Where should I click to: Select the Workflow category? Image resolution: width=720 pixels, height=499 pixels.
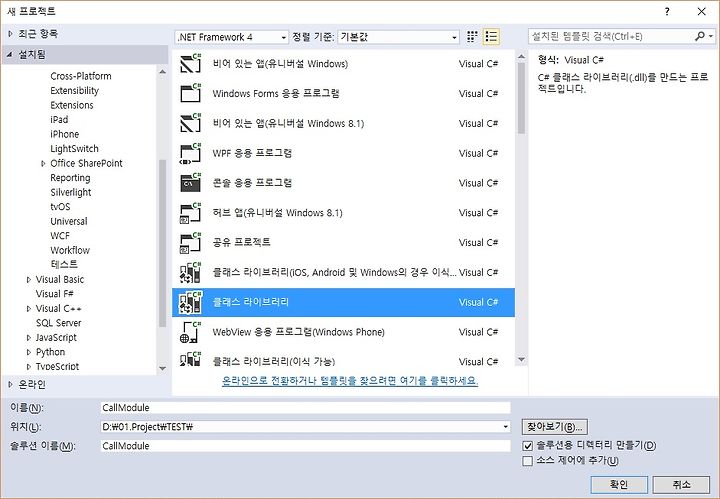click(x=70, y=250)
